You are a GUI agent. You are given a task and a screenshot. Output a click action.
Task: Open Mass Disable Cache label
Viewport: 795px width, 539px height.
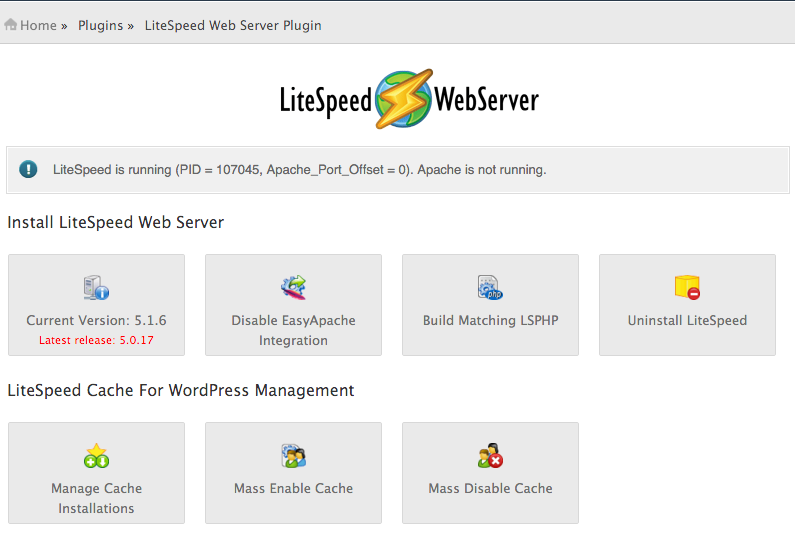click(490, 488)
